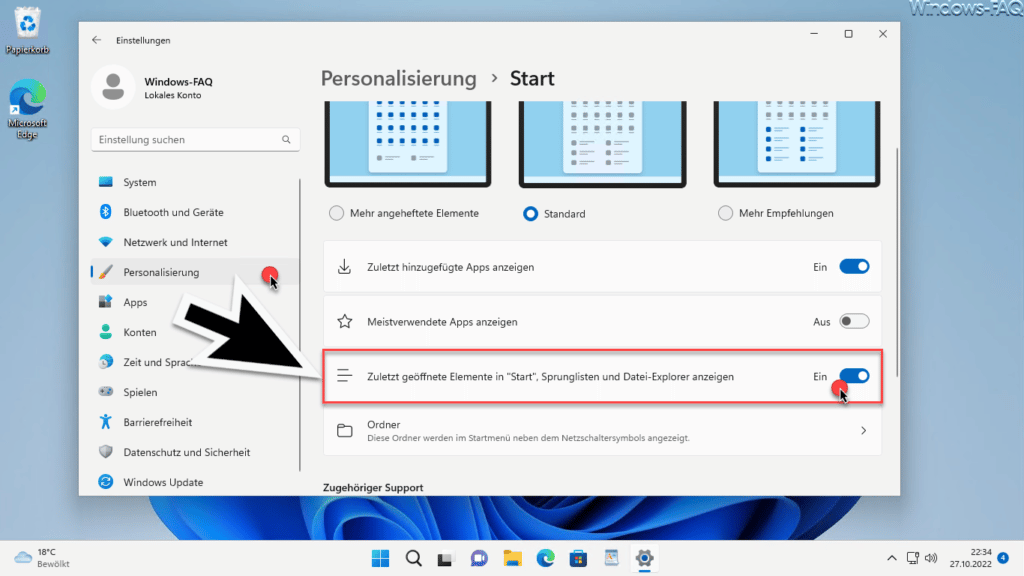The width and height of the screenshot is (1024, 576).
Task: Open Task View on the taskbar
Action: point(445,559)
